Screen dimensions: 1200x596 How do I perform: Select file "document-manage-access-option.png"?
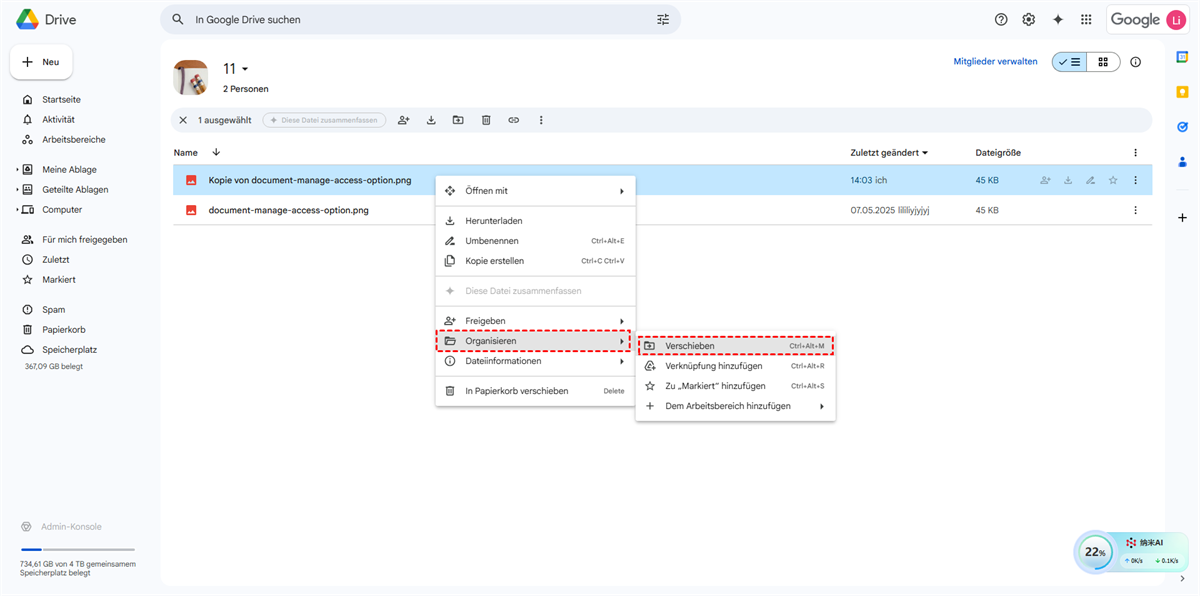tap(289, 210)
